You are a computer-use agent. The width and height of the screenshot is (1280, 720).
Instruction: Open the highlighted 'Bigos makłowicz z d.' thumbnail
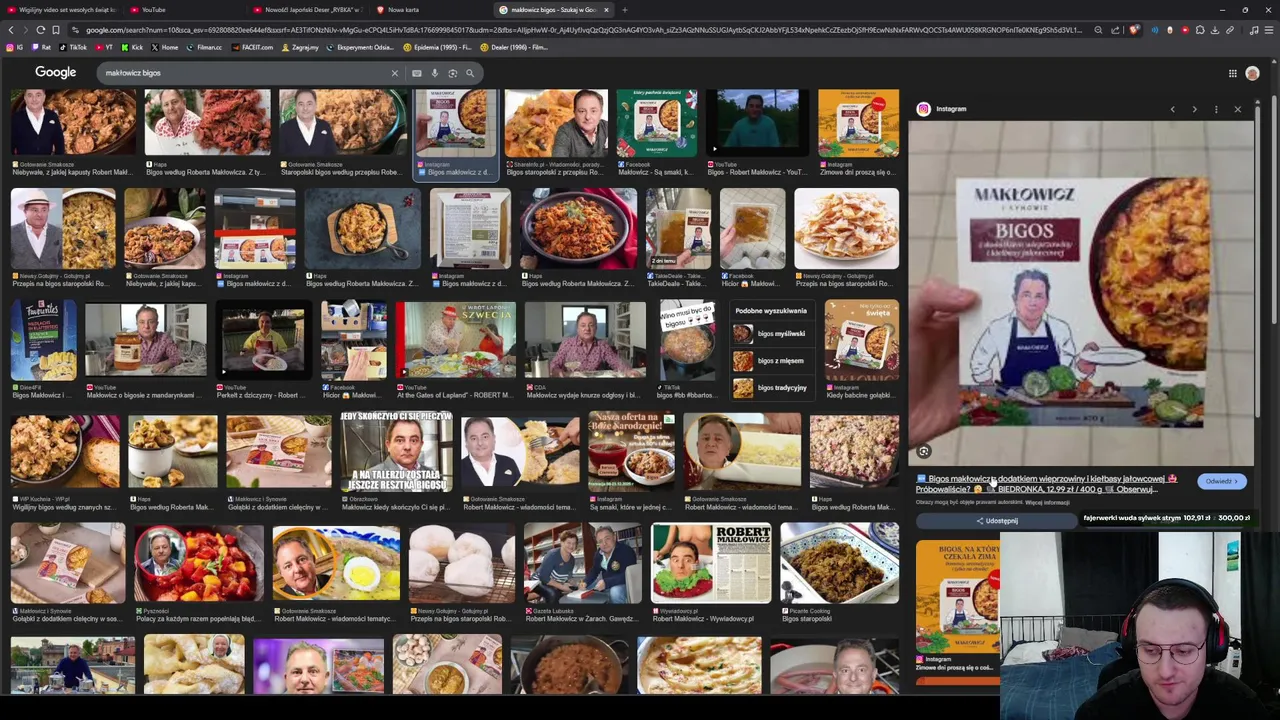click(455, 124)
